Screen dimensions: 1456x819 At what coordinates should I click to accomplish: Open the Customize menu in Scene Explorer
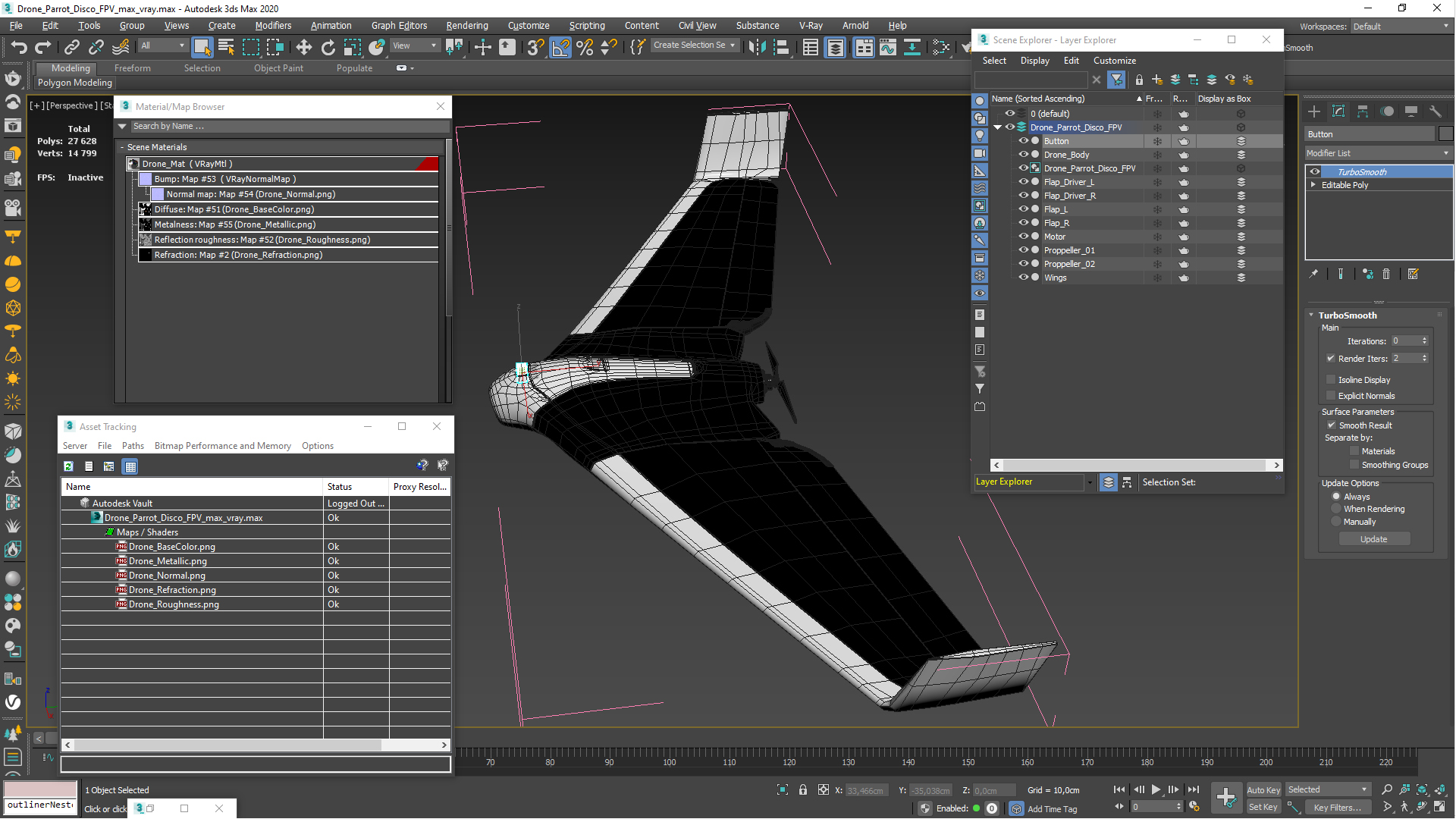pos(1114,61)
